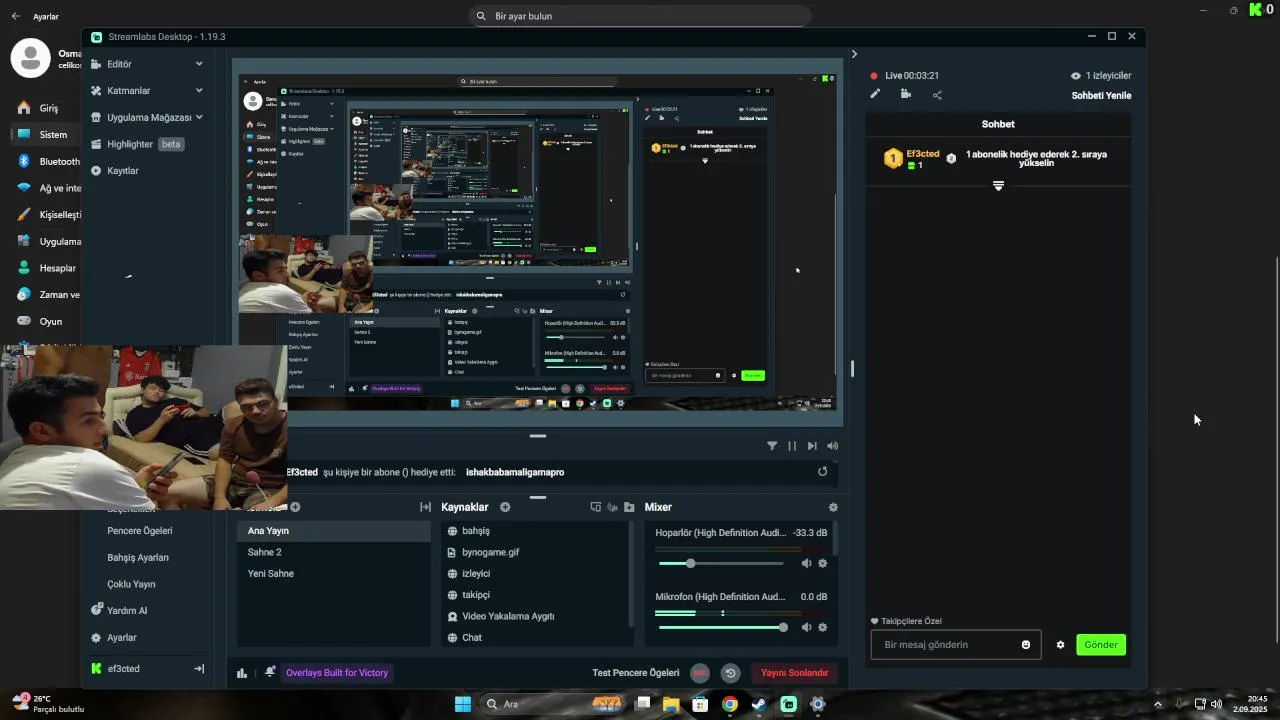Collapse the chat panel arrow
The width and height of the screenshot is (1280, 720).
854,54
